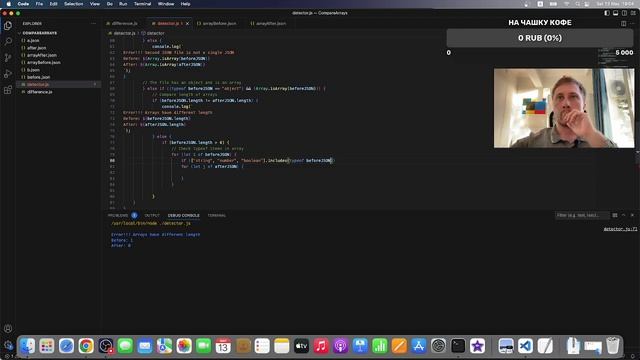Open Visual Studio Code from the Dock
The width and height of the screenshot is (640, 360).
pyautogui.click(x=525, y=346)
